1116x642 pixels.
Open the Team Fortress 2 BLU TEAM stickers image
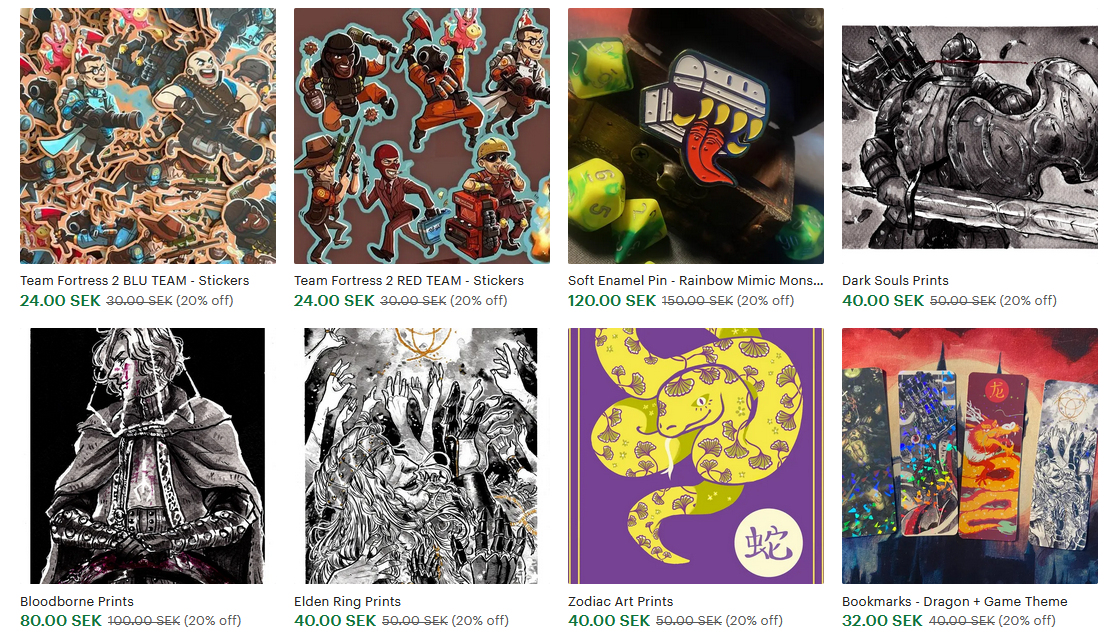click(148, 136)
